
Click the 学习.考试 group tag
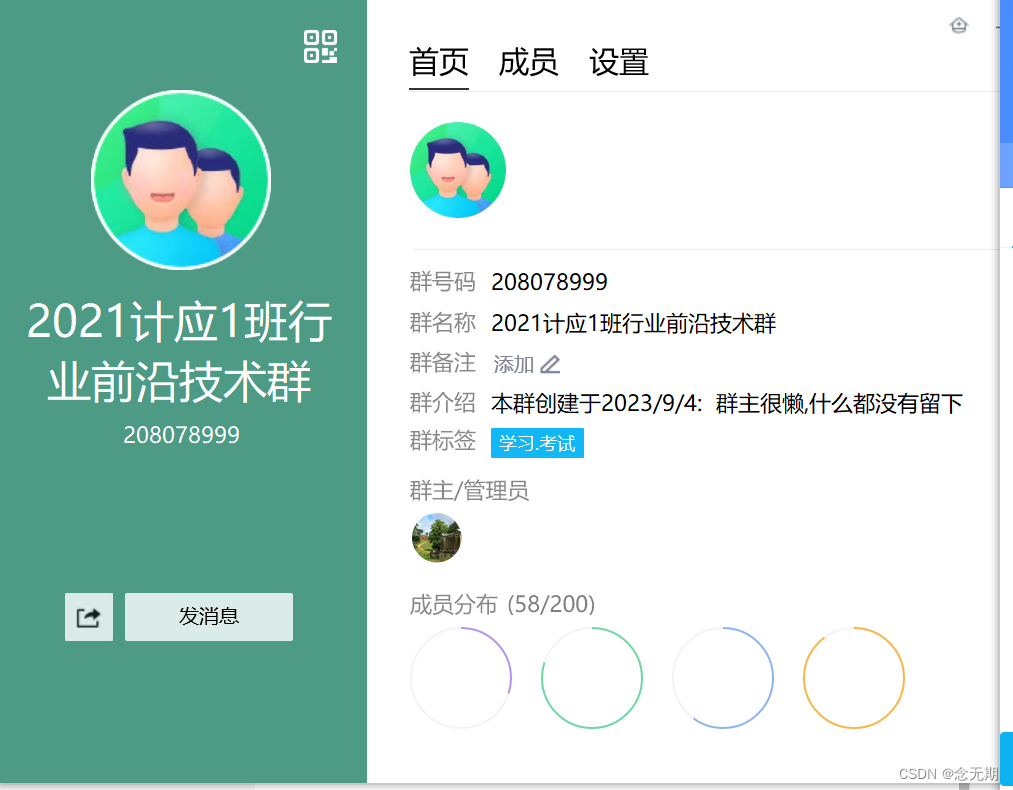tap(538, 443)
